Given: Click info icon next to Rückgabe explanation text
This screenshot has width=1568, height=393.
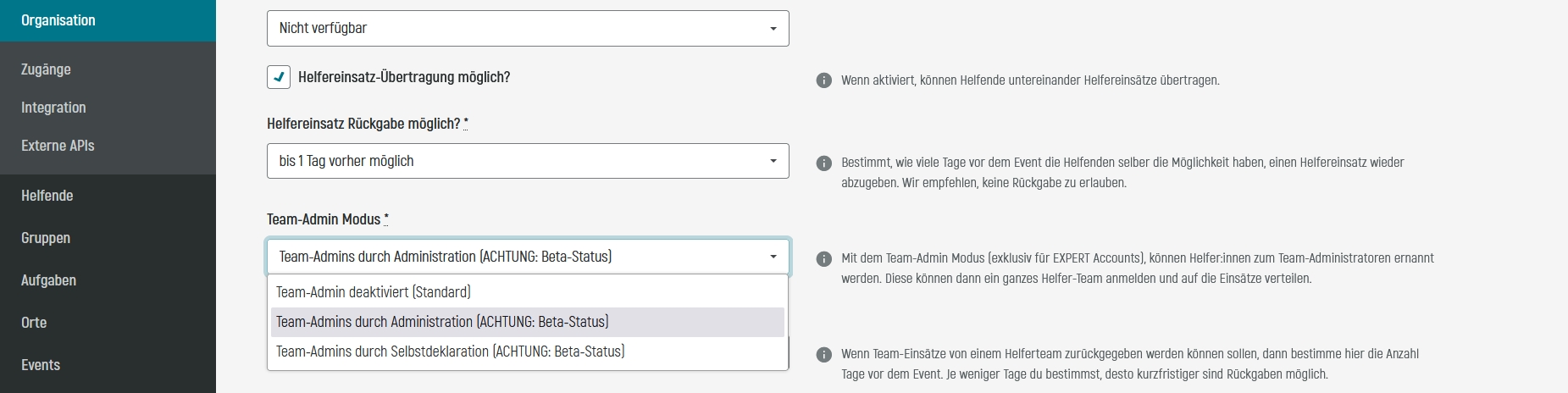Looking at the screenshot, I should [823, 163].
